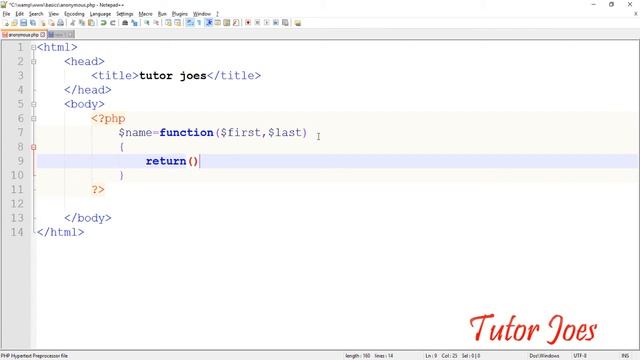Image resolution: width=640 pixels, height=360 pixels.
Task: Collapse the body fold on line 5
Action: (33, 104)
